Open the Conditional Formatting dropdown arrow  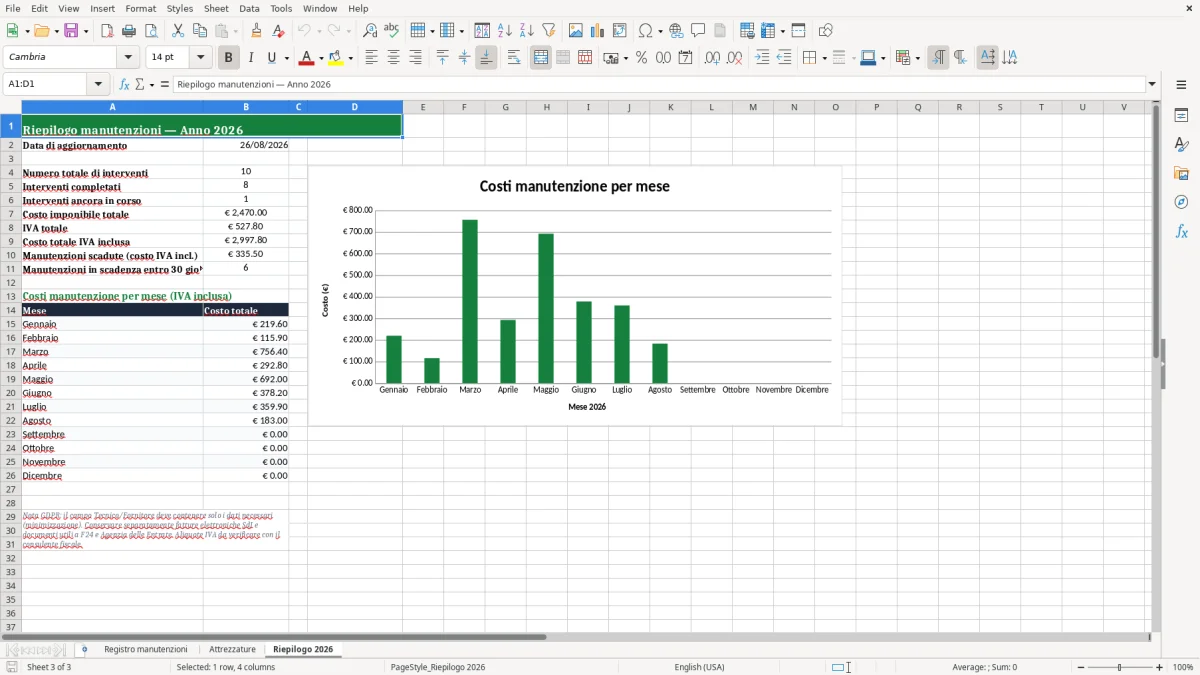pyautogui.click(x=917, y=58)
